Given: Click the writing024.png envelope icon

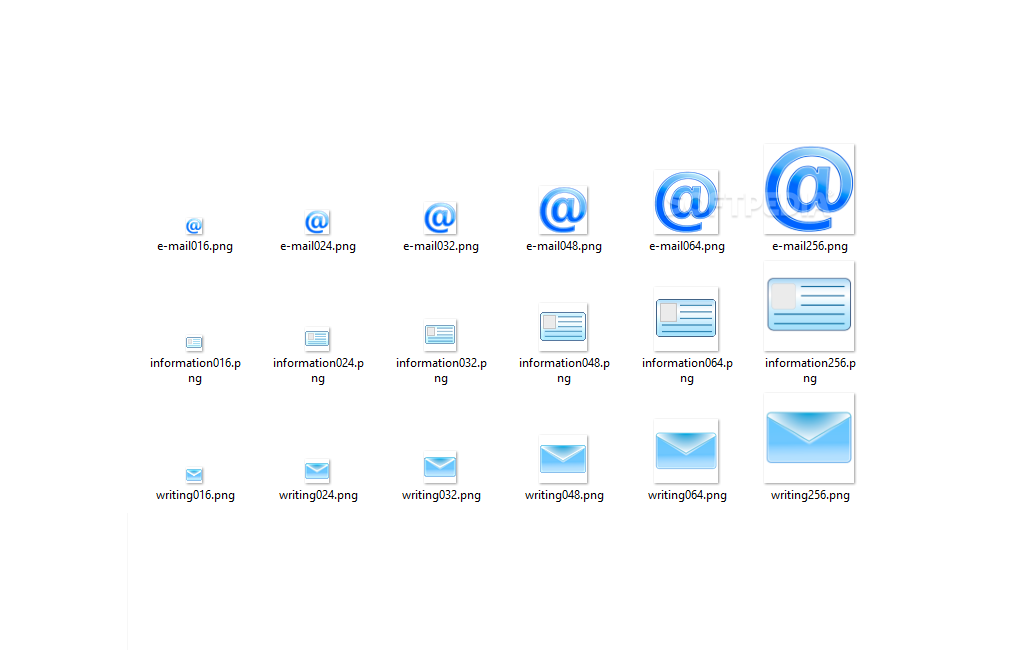Looking at the screenshot, I should coord(317,471).
